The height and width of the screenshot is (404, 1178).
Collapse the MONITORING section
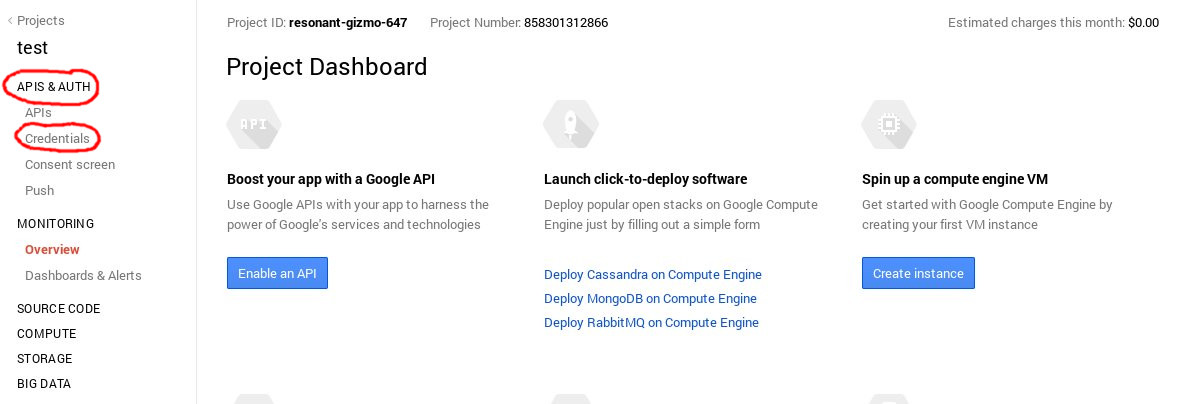click(x=56, y=224)
